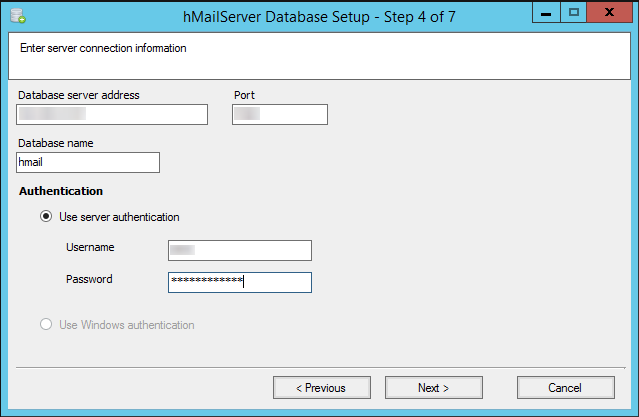This screenshot has width=639, height=417.
Task: Select the Use Windows authentication radio button
Action: 46,324
